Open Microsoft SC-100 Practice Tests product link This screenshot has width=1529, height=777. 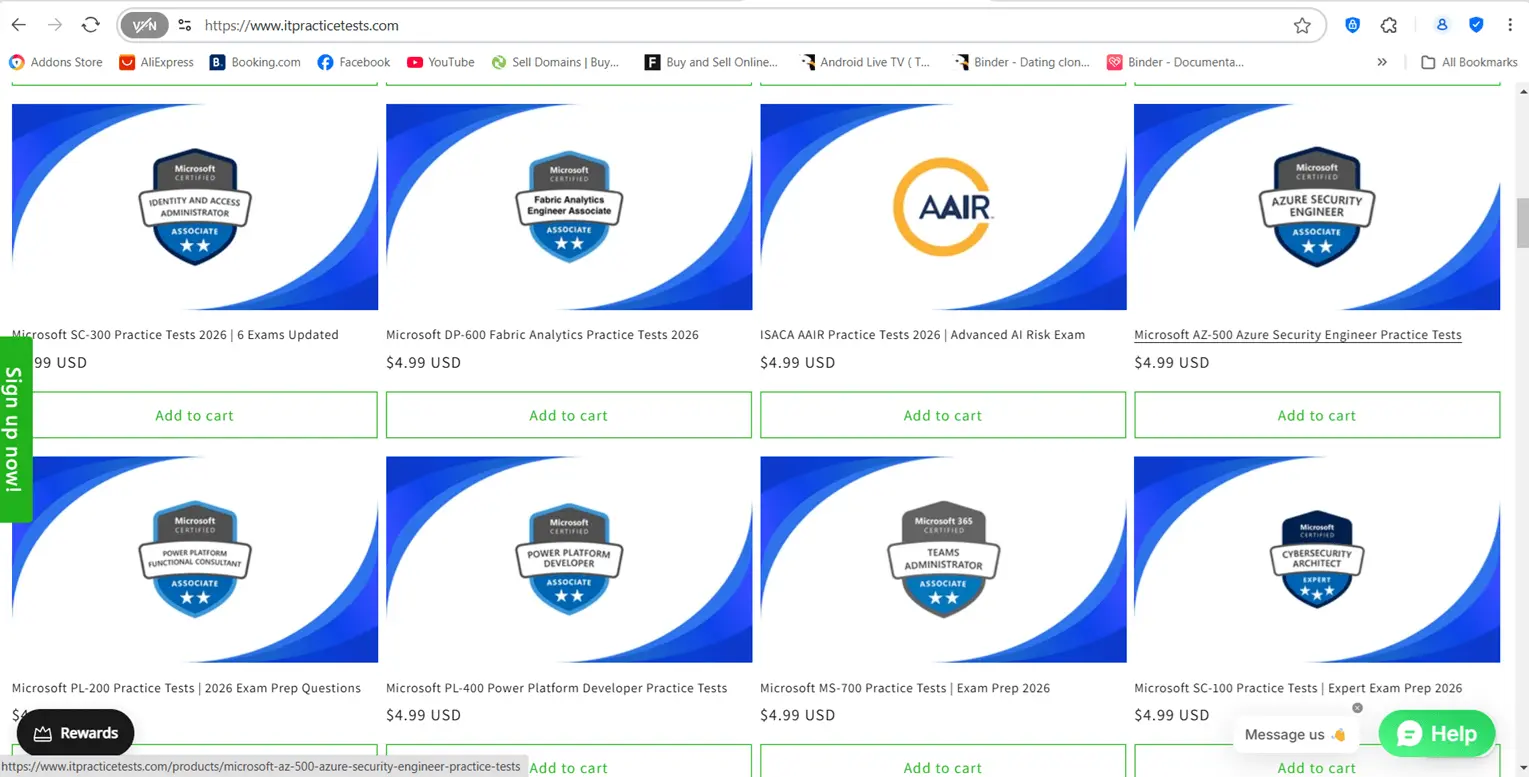point(1298,688)
